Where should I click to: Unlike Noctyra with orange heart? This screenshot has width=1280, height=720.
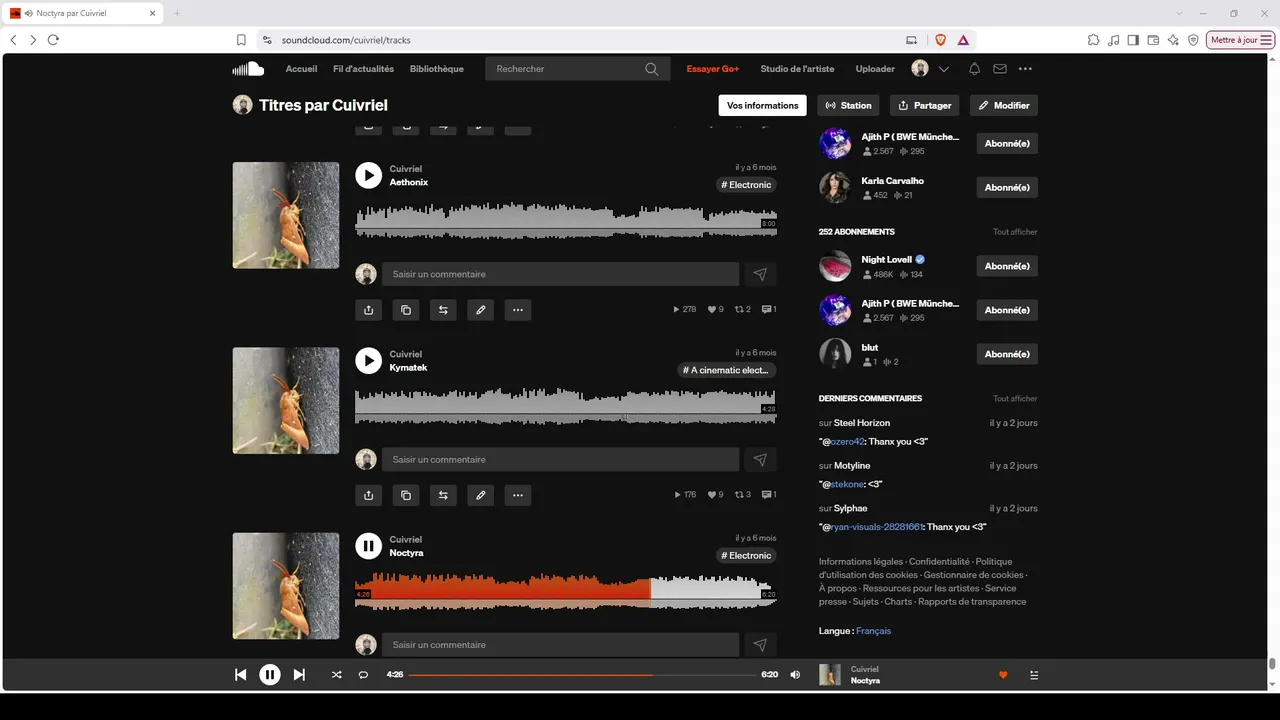[1003, 675]
